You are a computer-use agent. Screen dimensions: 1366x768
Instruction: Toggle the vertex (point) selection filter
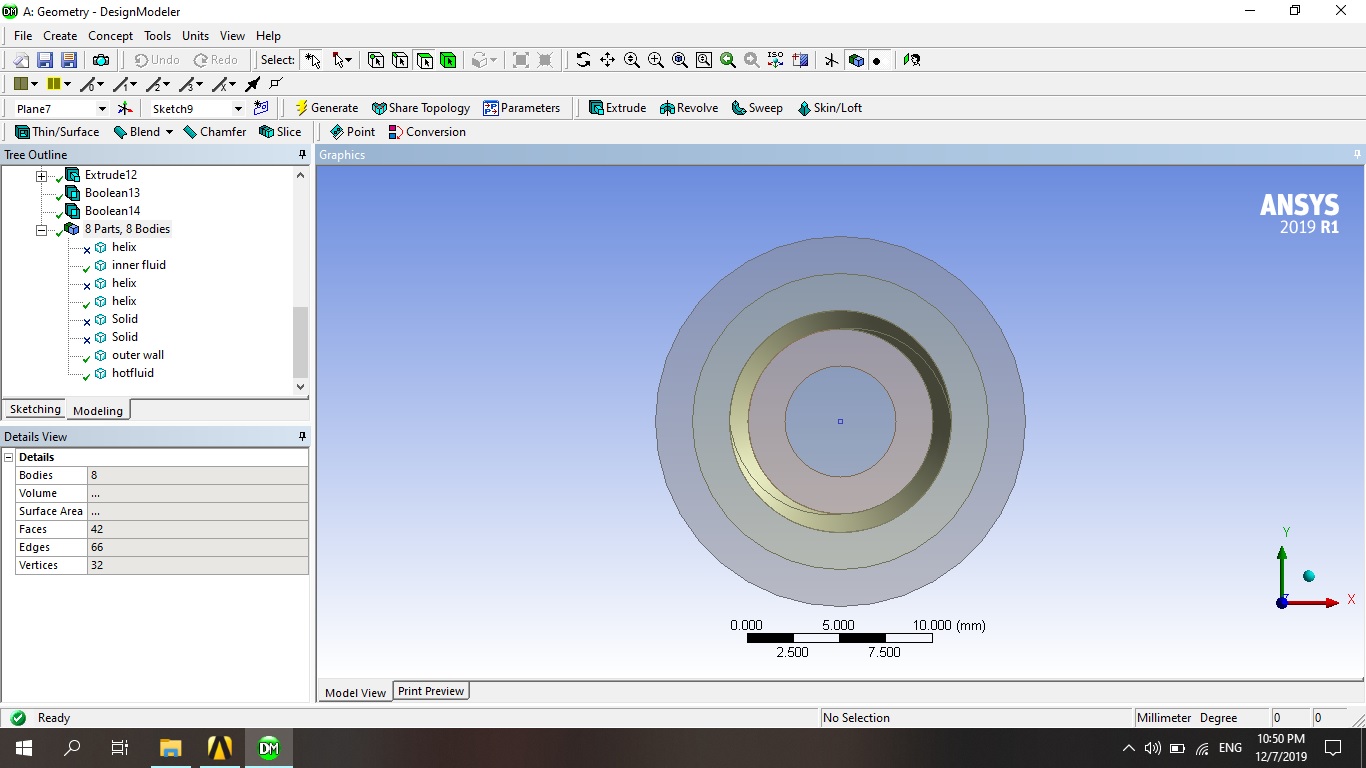[376, 60]
